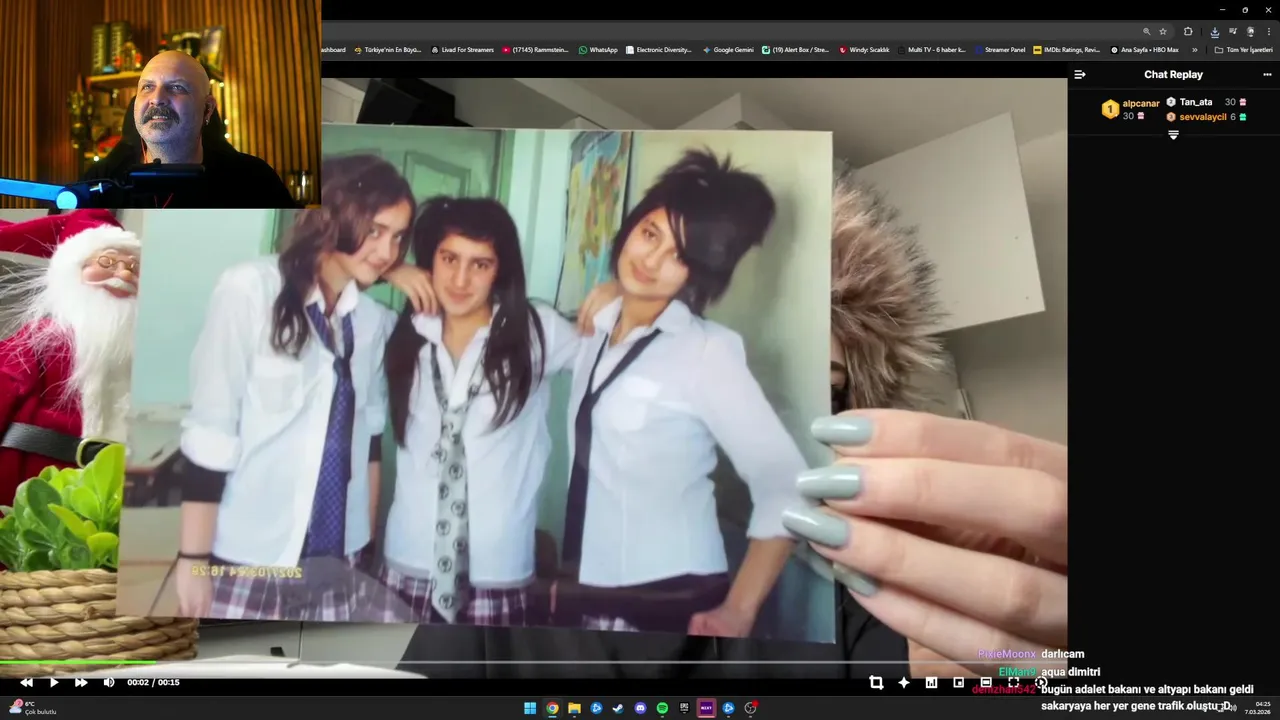Mute the video volume speaker icon

[x=109, y=683]
